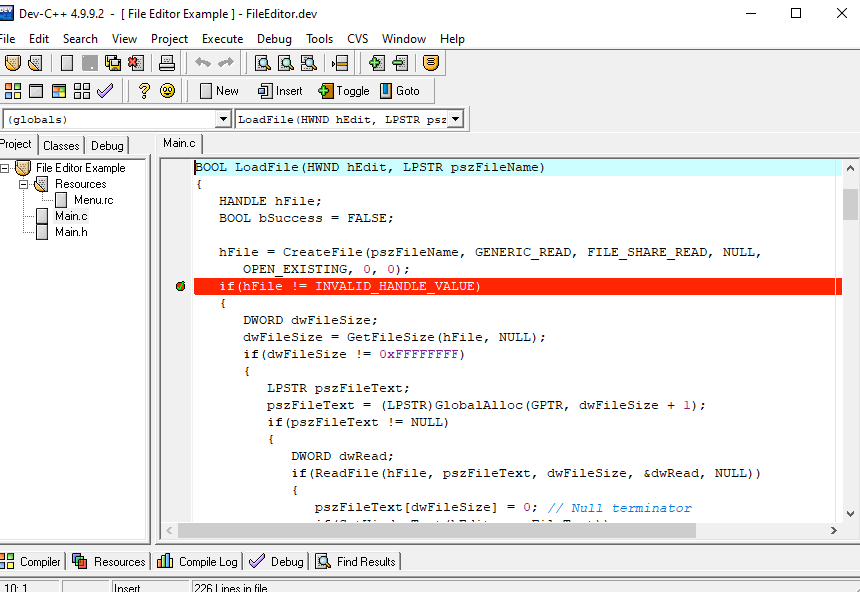Click the Rebuild All grey squares icon
Image resolution: width=860 pixels, height=592 pixels.
click(82, 91)
